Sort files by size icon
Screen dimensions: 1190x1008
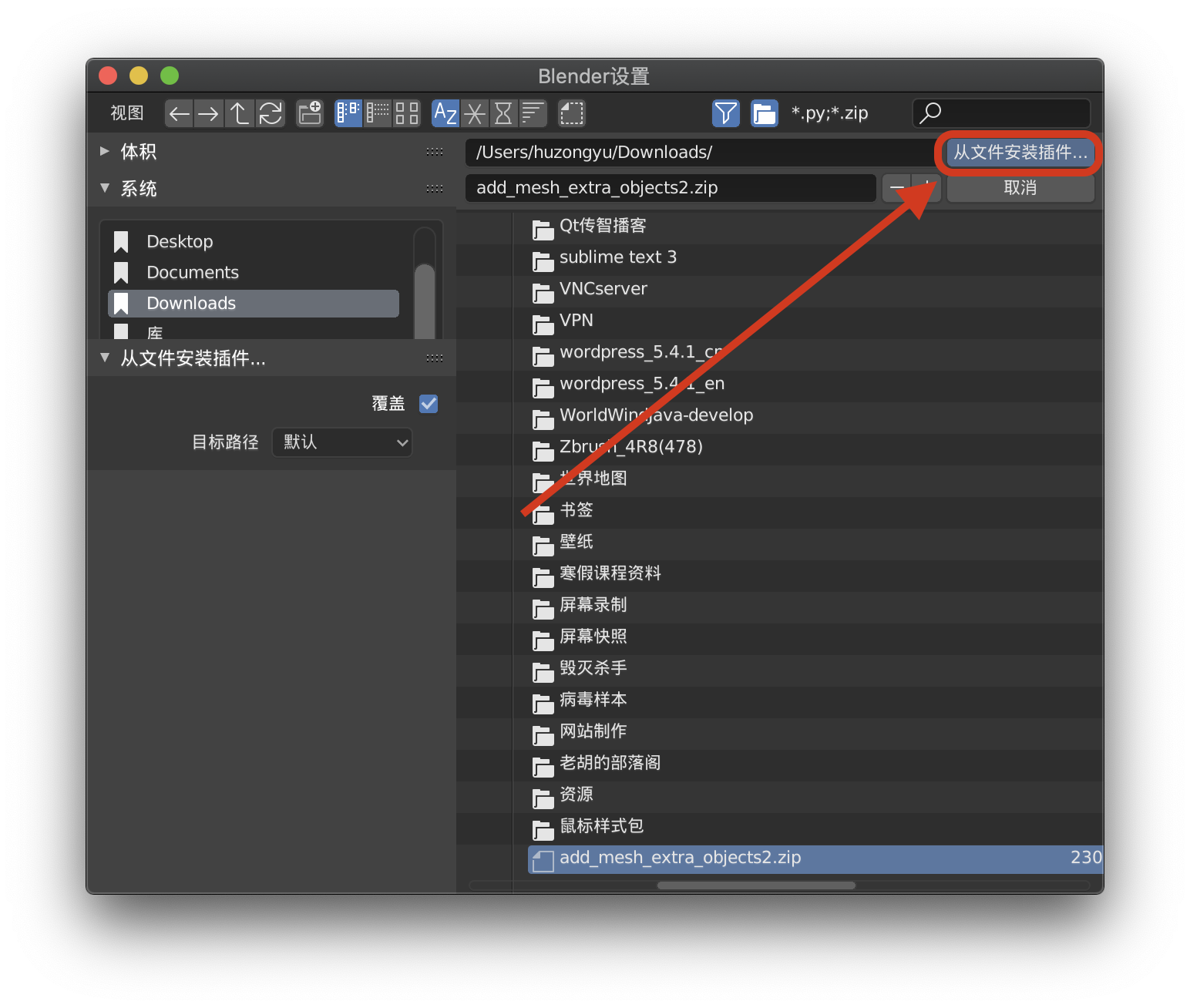533,114
